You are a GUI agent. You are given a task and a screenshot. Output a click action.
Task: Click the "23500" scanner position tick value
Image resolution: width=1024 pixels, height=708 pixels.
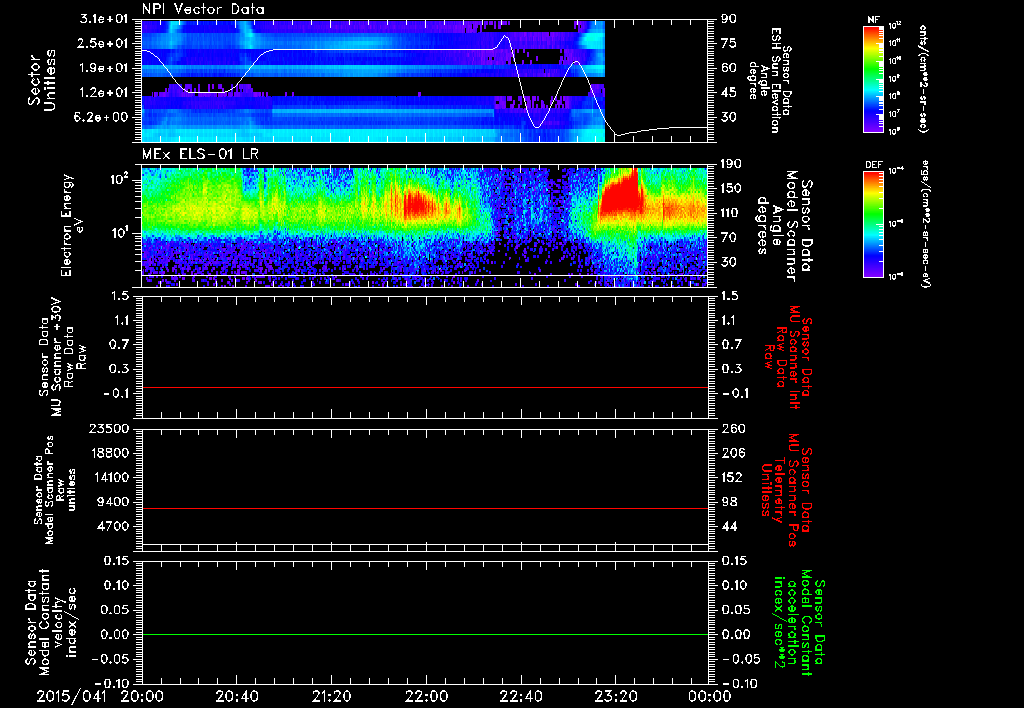[110, 429]
